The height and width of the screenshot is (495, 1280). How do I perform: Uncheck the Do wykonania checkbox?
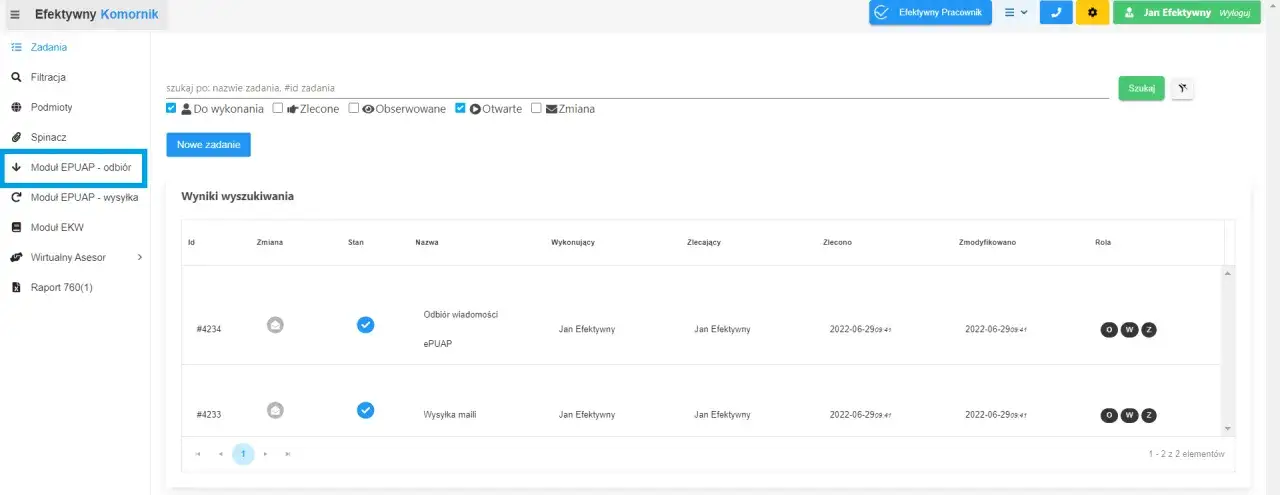pyautogui.click(x=171, y=108)
